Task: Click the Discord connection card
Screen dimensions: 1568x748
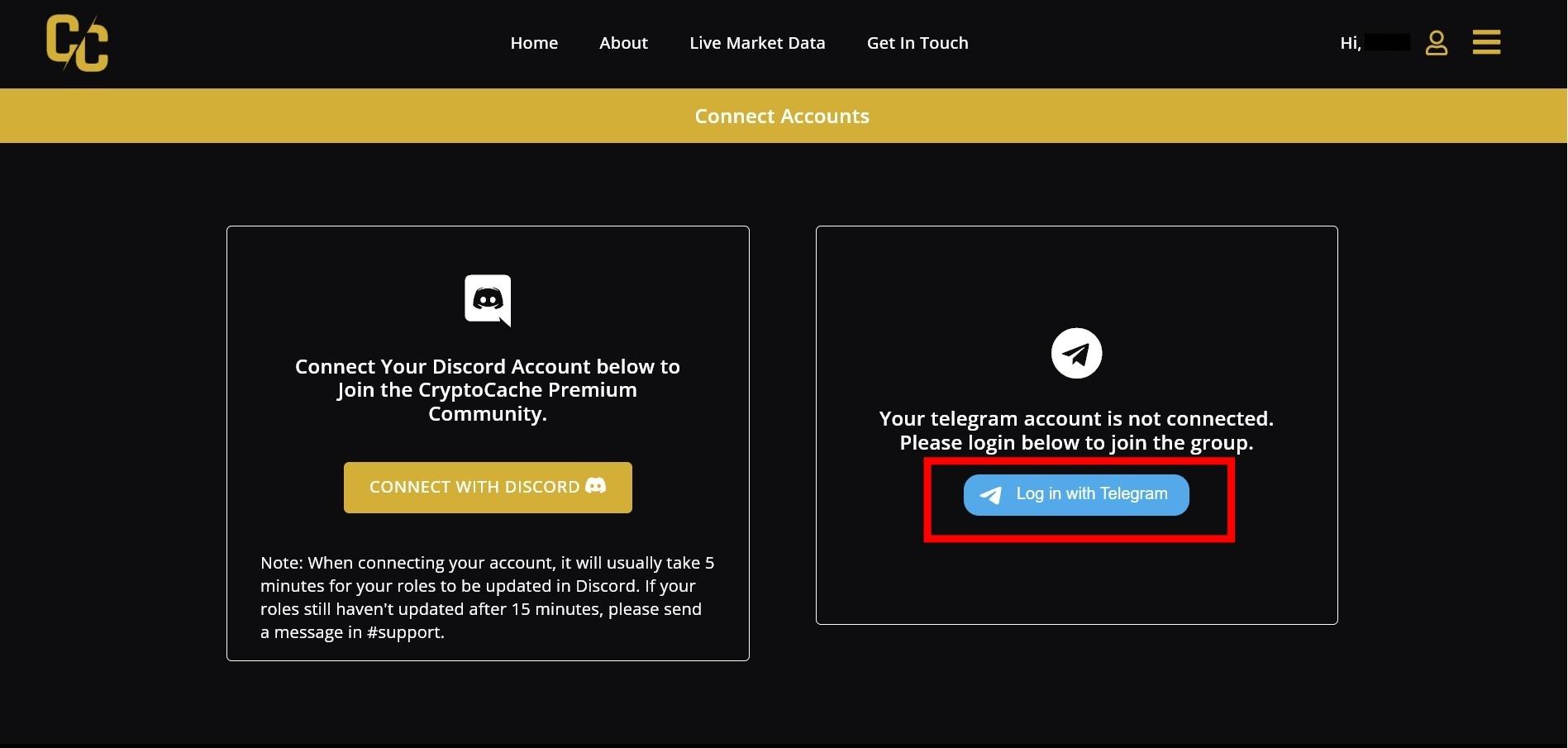Action: pos(488,444)
